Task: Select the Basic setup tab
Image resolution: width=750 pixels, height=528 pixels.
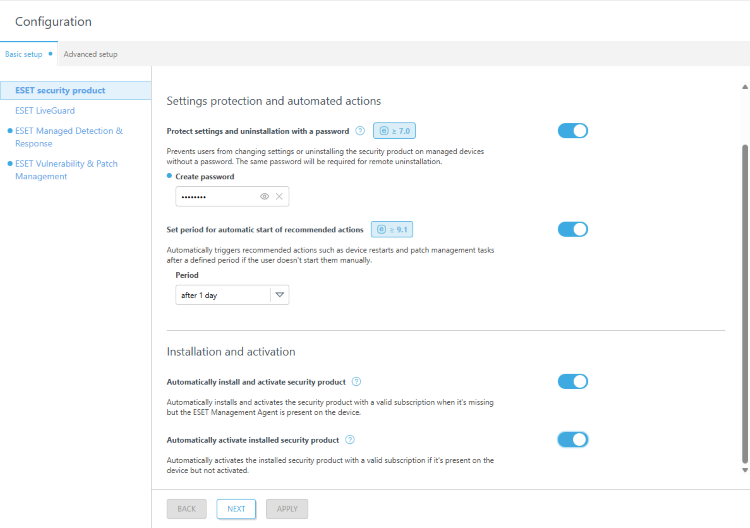Action: coord(24,54)
